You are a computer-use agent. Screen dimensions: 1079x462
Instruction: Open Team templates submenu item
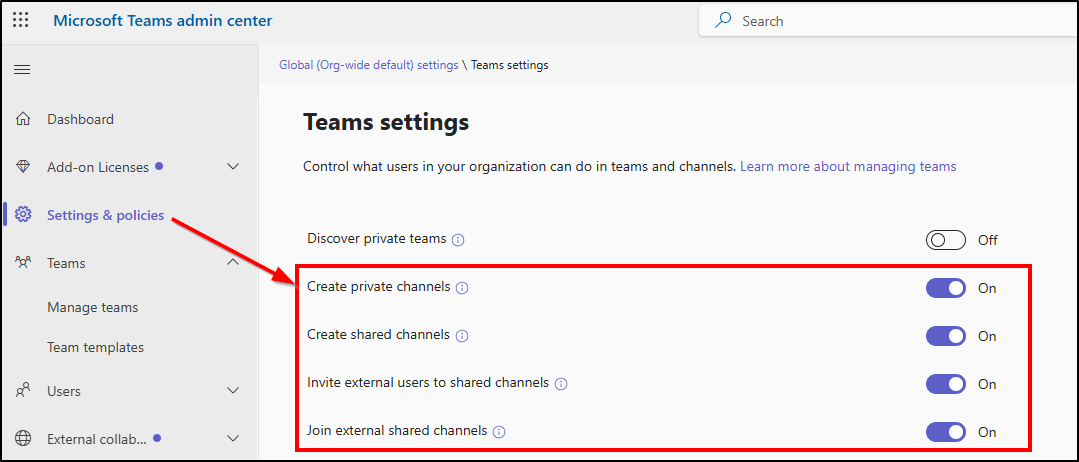click(95, 347)
